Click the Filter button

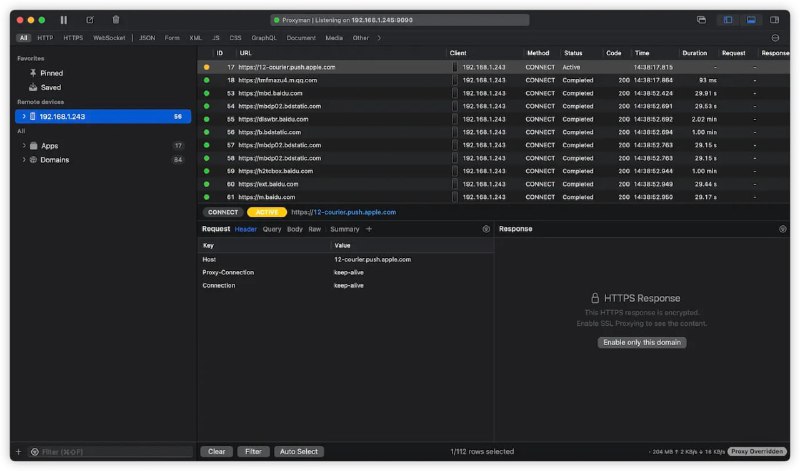(x=253, y=452)
